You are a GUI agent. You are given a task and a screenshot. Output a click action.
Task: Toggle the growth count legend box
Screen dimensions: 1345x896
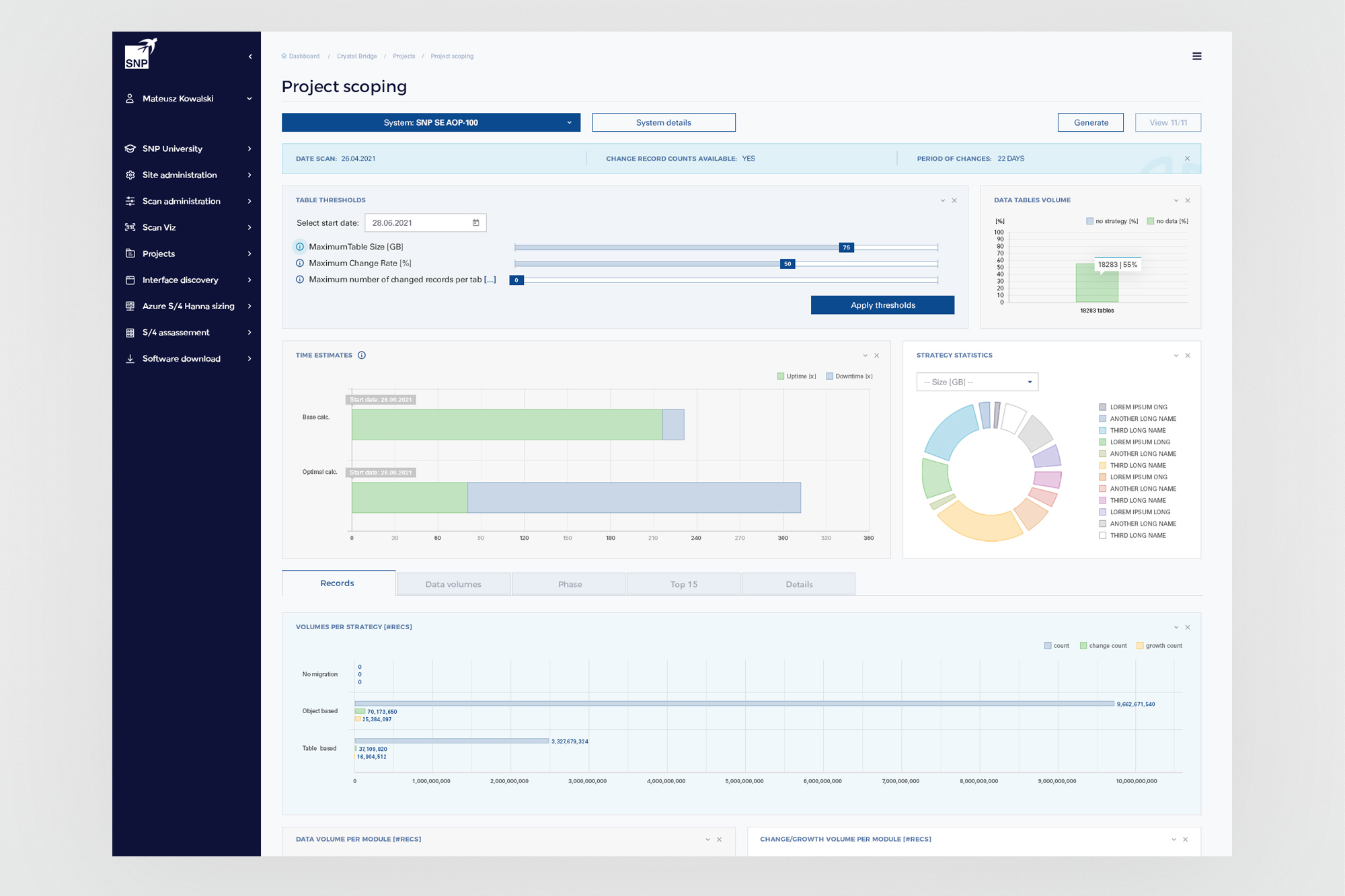(x=1140, y=645)
